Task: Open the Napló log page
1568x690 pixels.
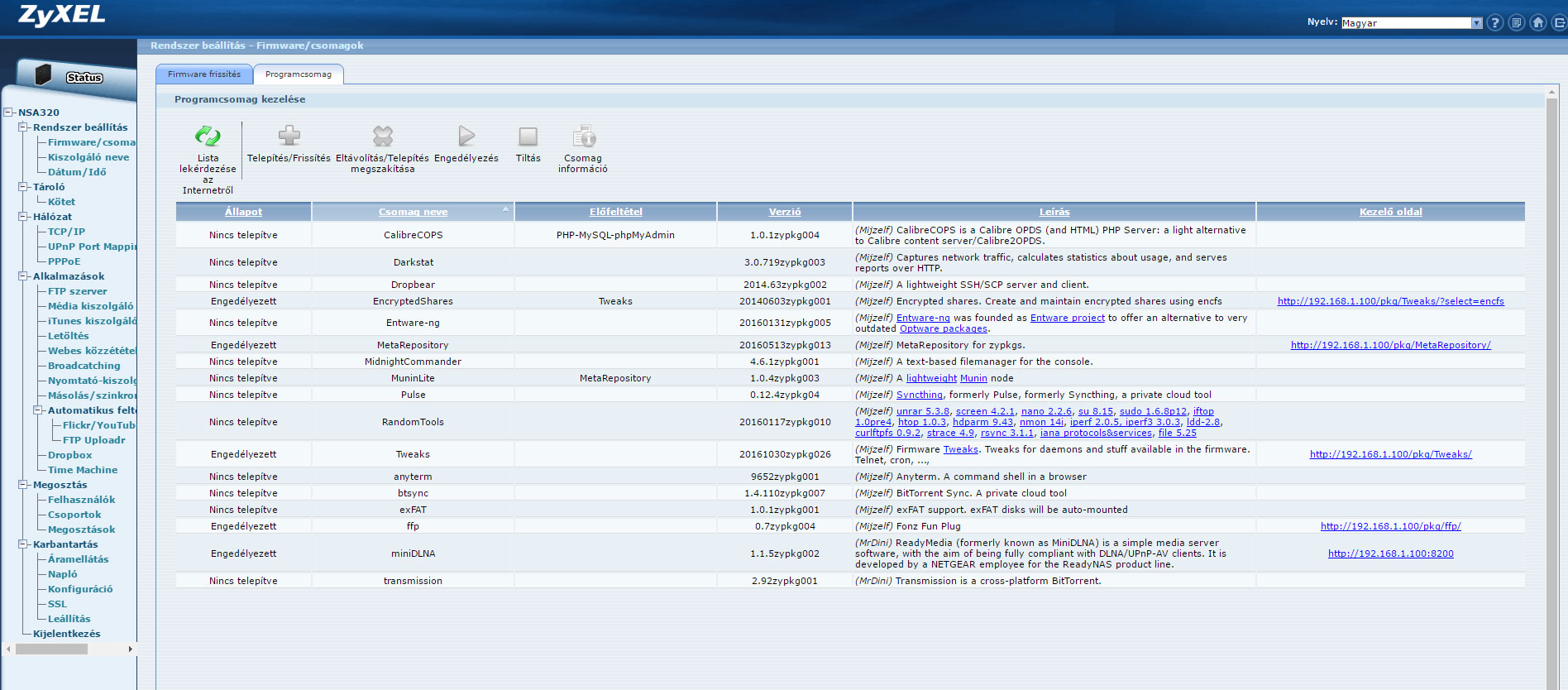Action: pos(63,574)
